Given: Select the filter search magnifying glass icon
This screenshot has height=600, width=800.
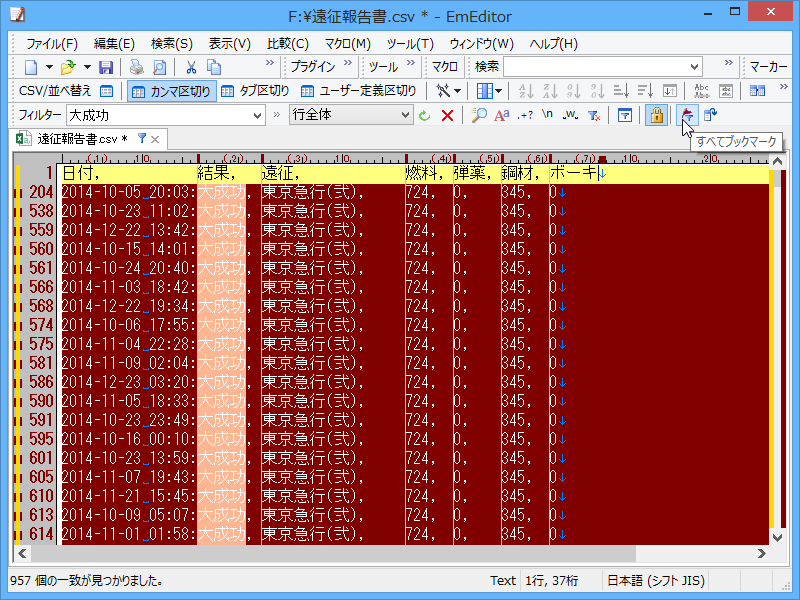Looking at the screenshot, I should (x=478, y=115).
